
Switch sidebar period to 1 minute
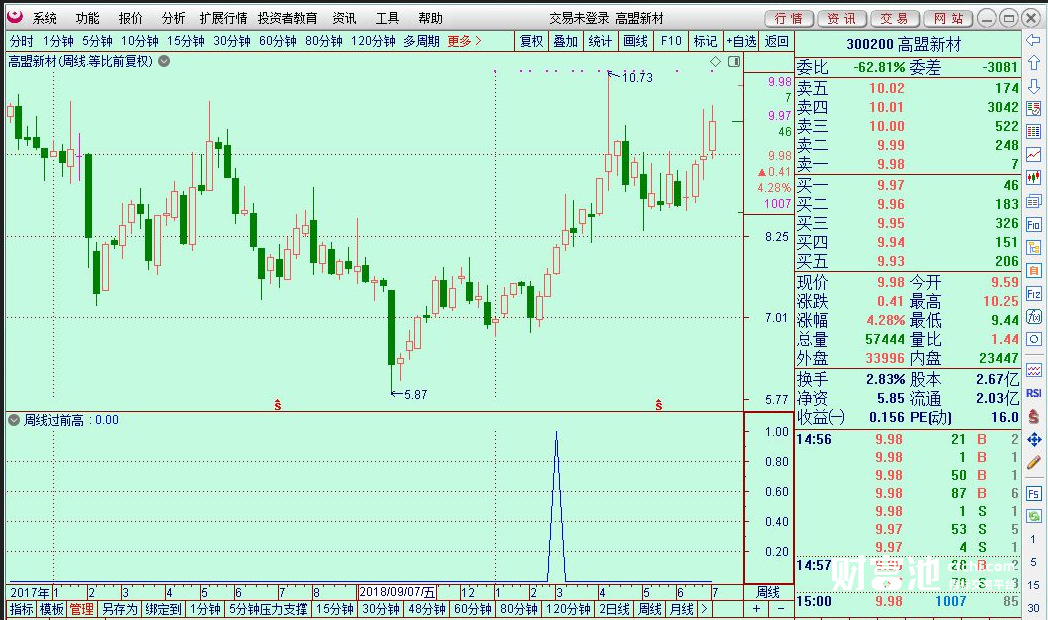pos(1033,538)
